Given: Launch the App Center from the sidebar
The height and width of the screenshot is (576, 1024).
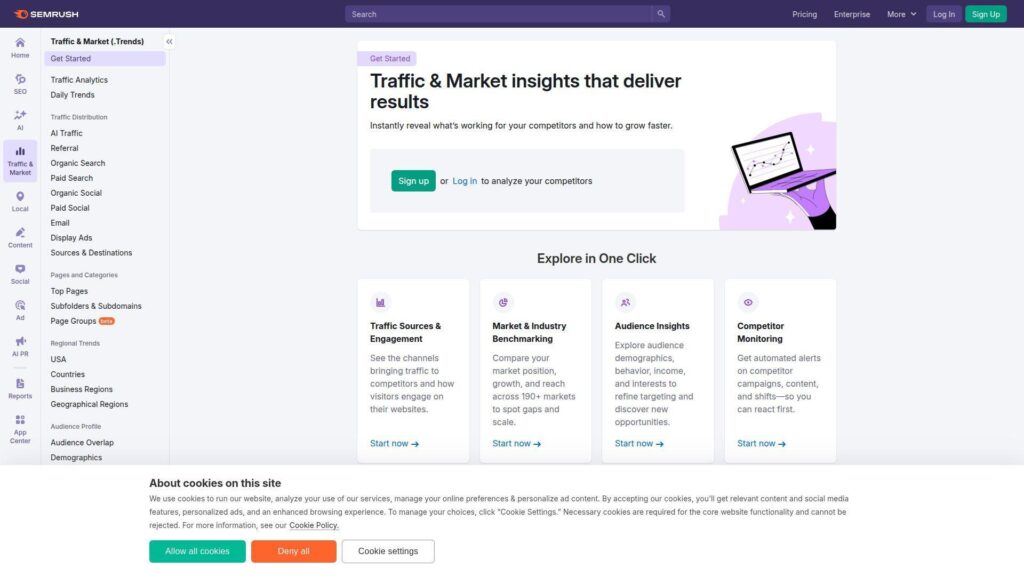Looking at the screenshot, I should point(19,426).
